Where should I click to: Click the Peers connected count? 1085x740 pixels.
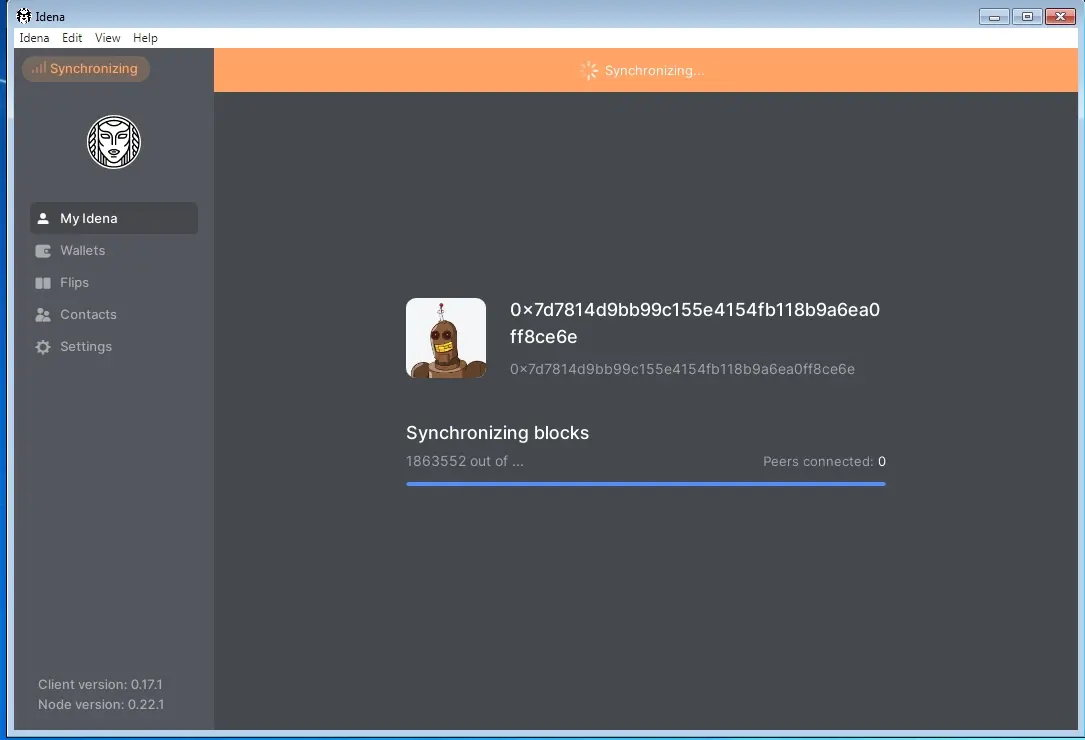click(x=824, y=461)
